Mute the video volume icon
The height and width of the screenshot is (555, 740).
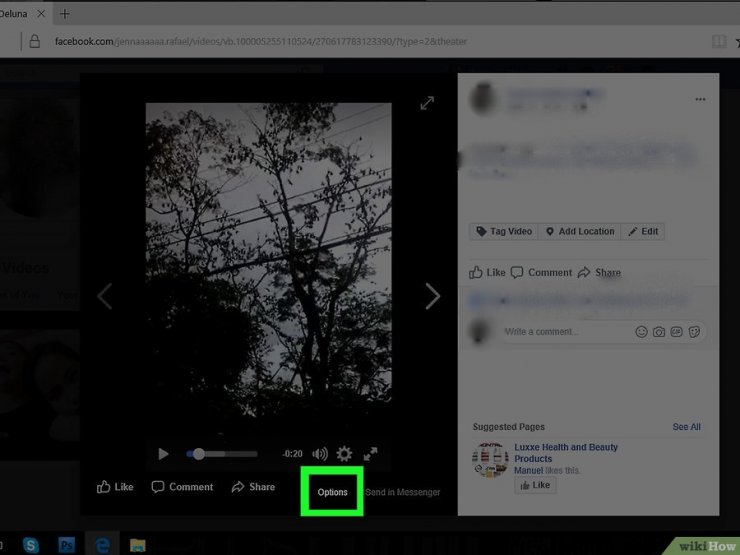tap(320, 454)
